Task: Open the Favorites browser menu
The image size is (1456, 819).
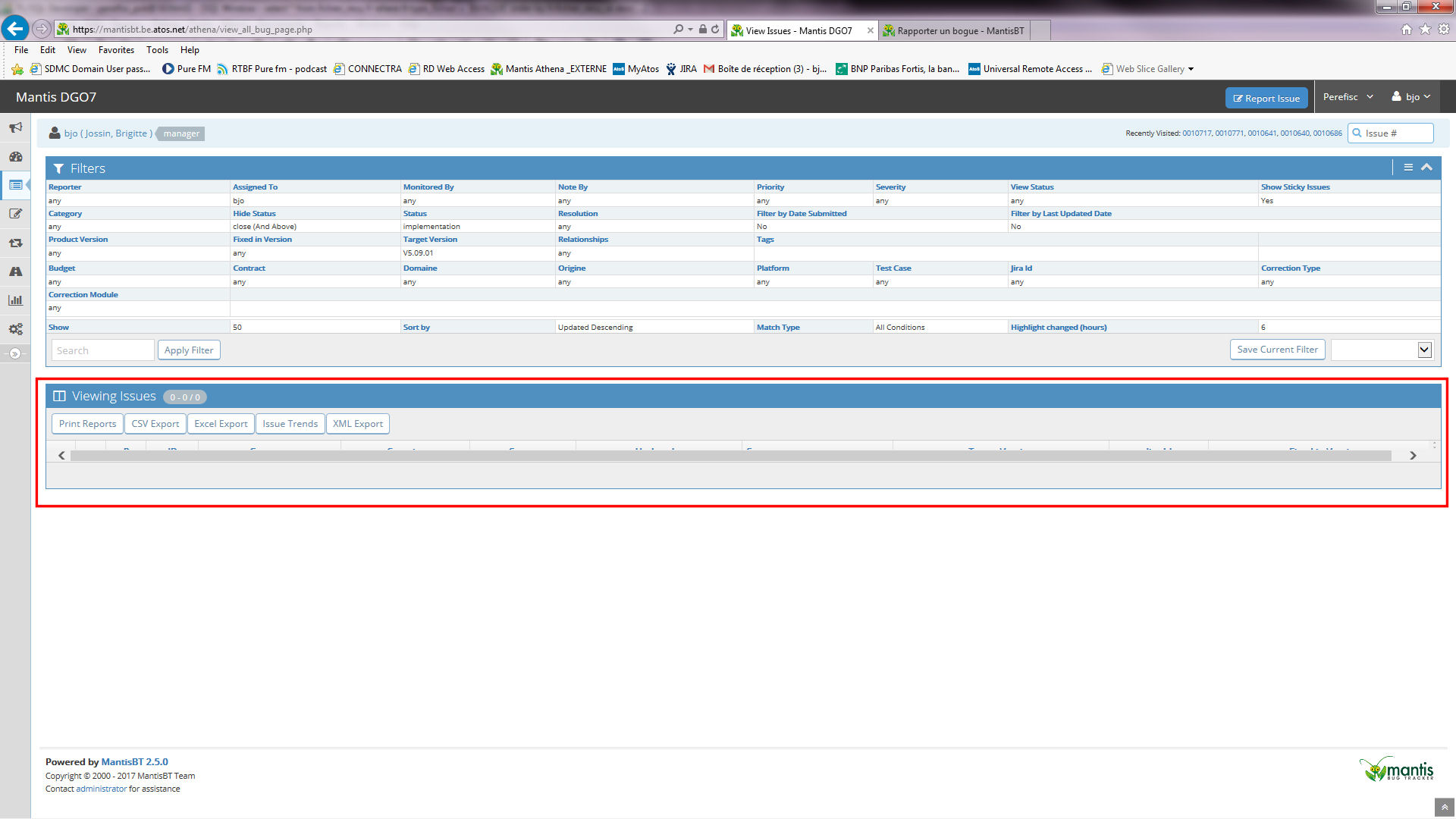Action: click(x=116, y=50)
